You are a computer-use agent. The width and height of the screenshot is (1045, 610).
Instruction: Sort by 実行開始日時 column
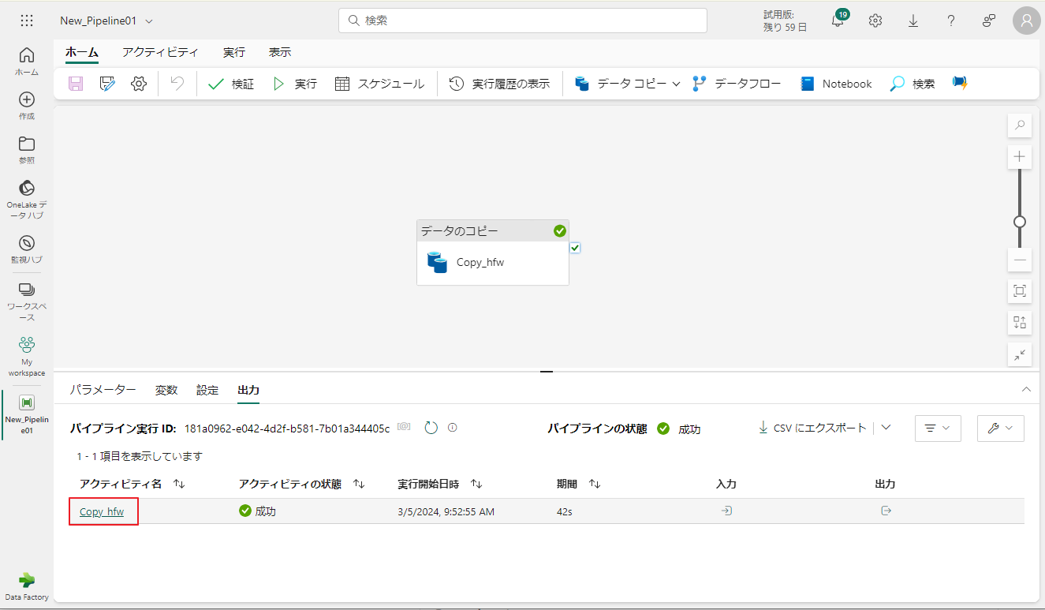point(477,484)
